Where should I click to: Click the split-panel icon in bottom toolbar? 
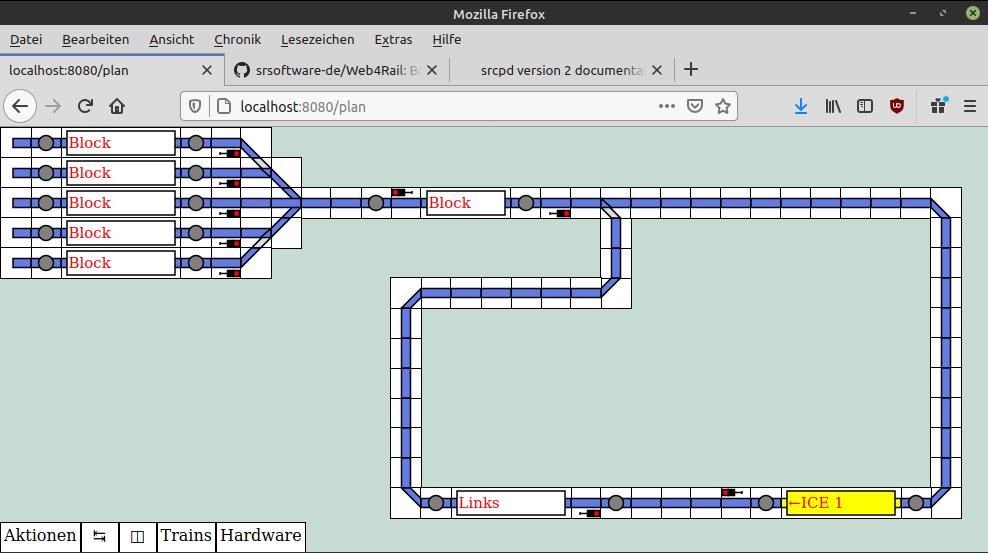click(x=138, y=536)
